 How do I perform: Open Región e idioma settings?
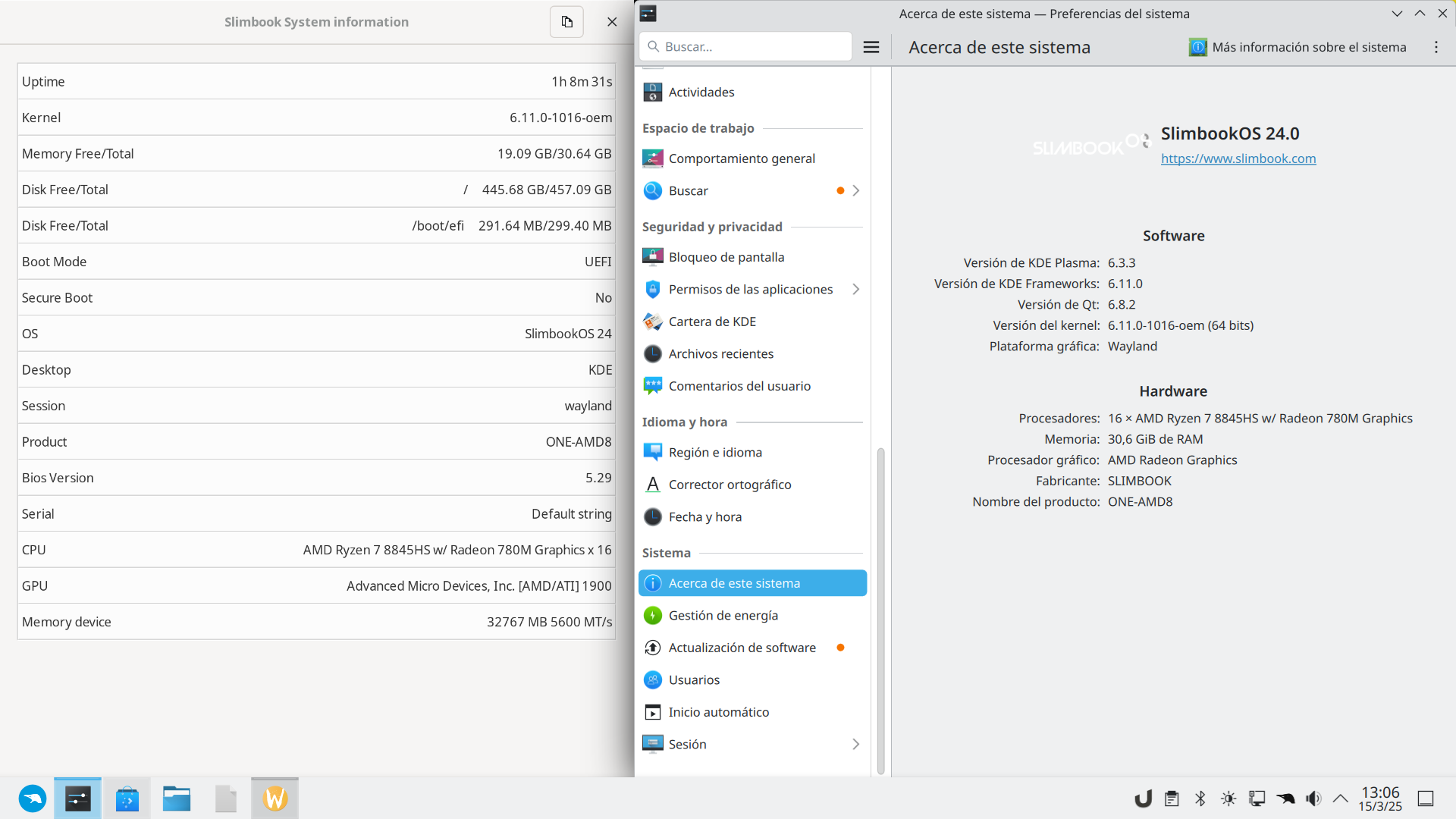tap(752, 453)
